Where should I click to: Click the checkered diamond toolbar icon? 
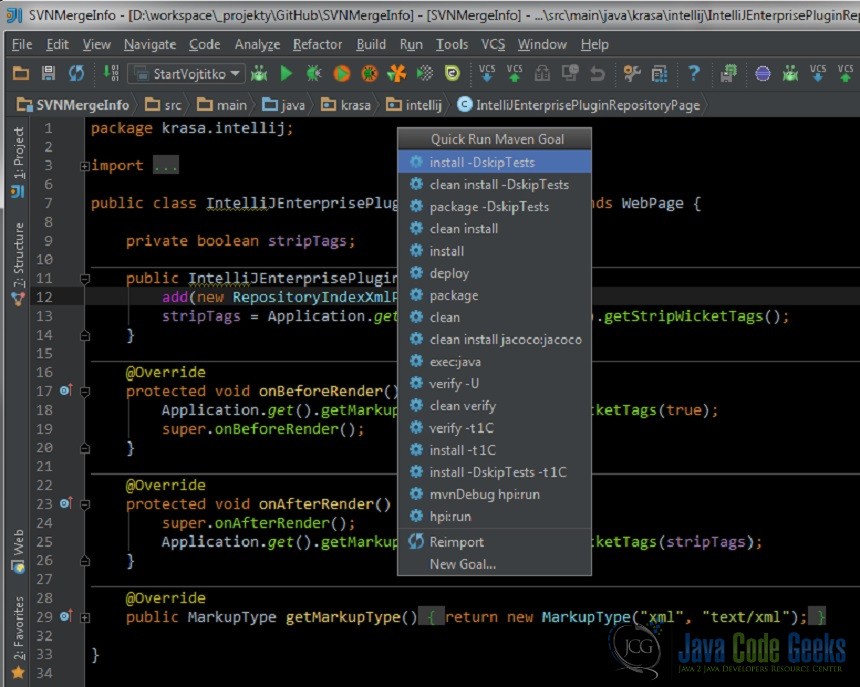click(425, 73)
